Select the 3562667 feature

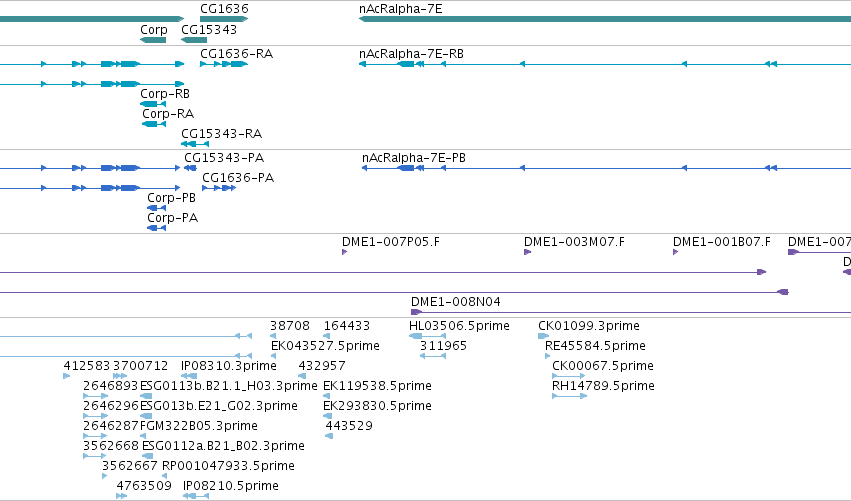pyautogui.click(x=105, y=476)
